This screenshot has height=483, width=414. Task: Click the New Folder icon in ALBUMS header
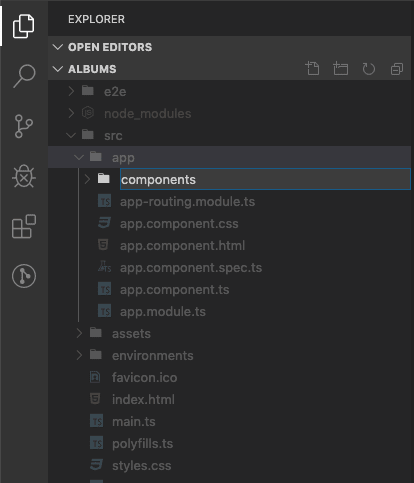(x=340, y=69)
